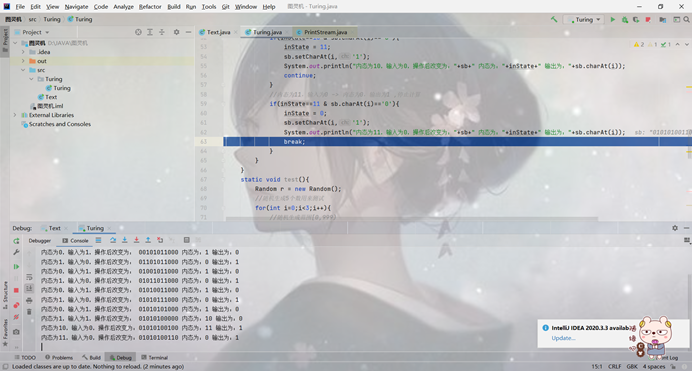Switch to PrintStream.java editor tab

(x=325, y=32)
